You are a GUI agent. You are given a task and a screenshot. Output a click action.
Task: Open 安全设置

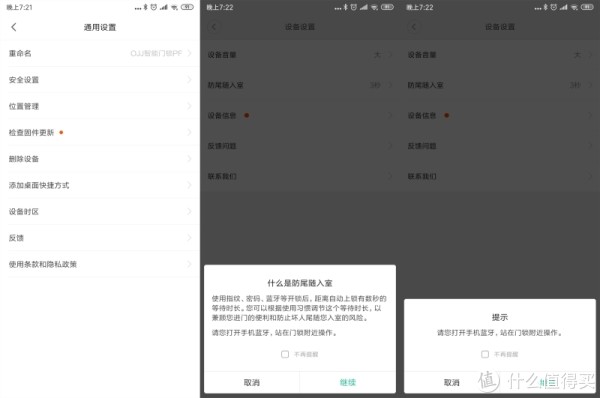(100, 80)
